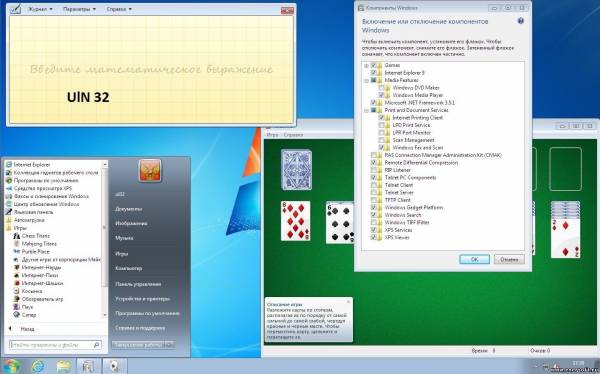Open Windows Explorer folder on taskbar
The width and height of the screenshot is (600, 374).
click(63, 366)
